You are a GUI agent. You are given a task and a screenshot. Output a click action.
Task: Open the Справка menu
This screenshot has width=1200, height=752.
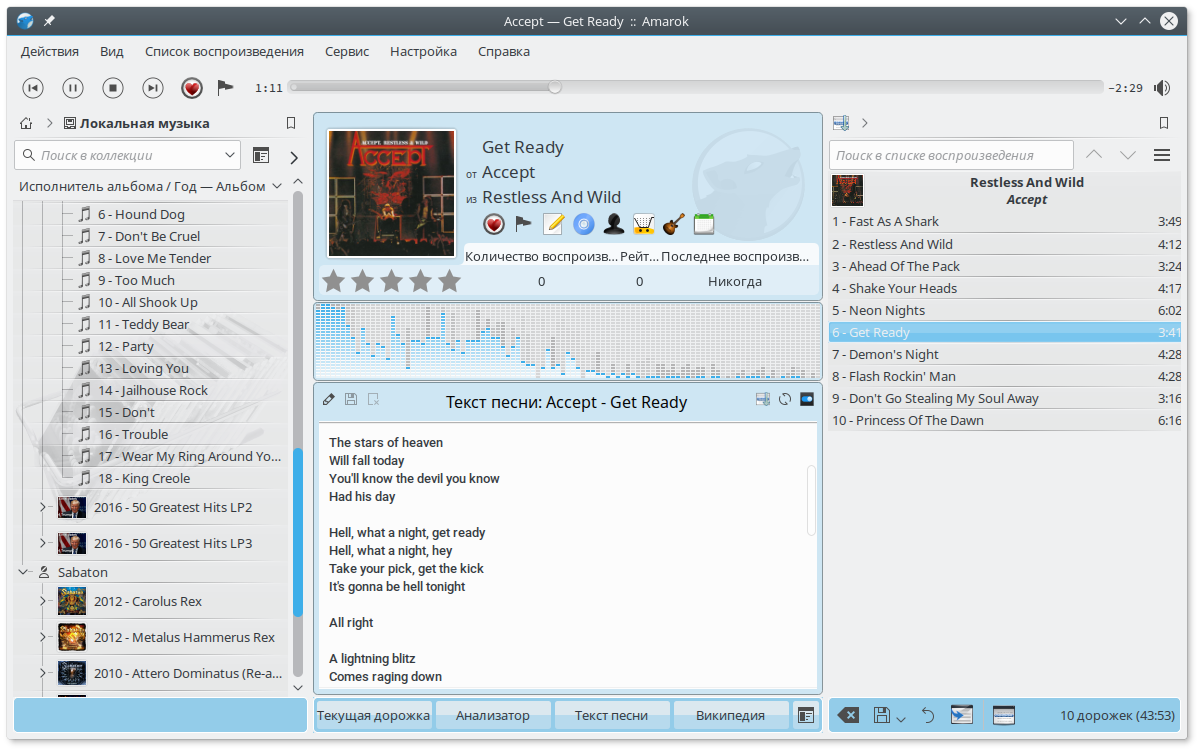[504, 51]
